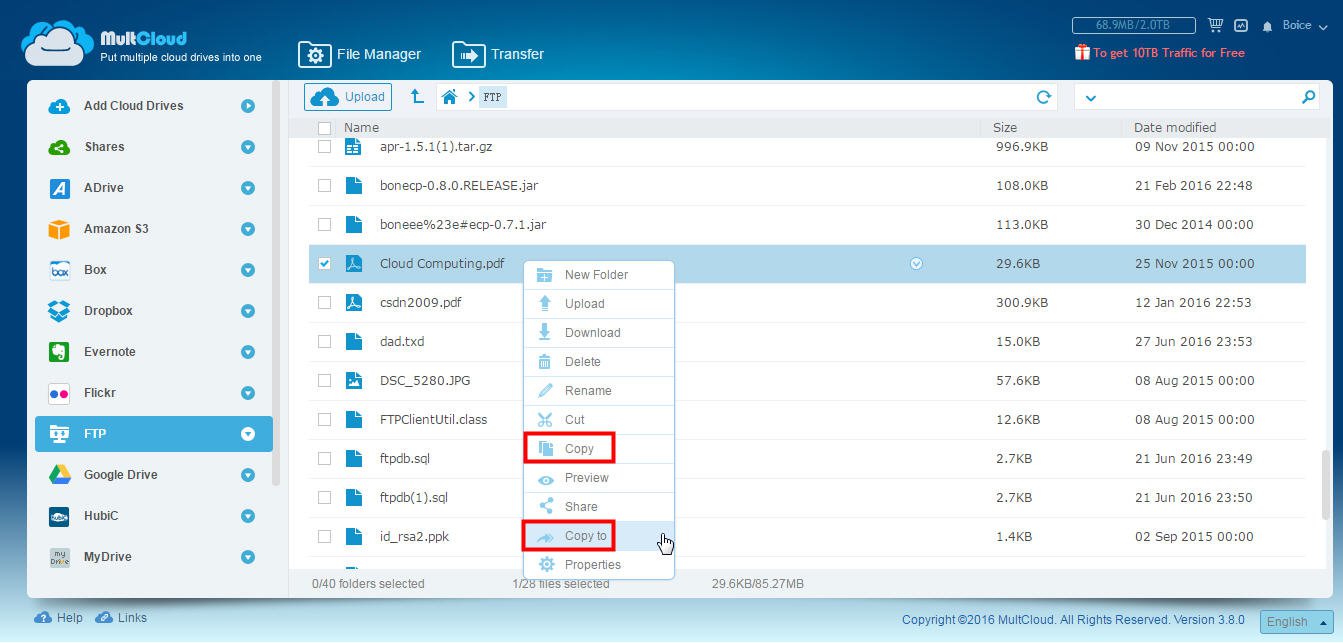Image resolution: width=1343 pixels, height=643 pixels.
Task: Open the Boice account dropdown
Action: point(1304,25)
